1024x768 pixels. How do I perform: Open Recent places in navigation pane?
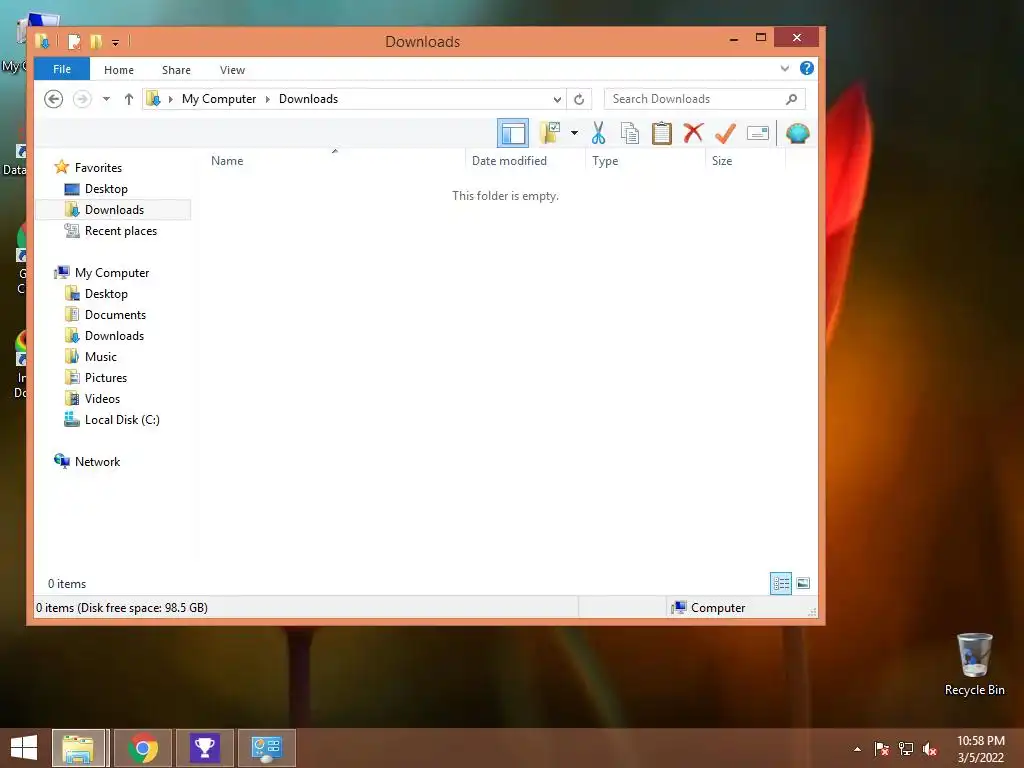(x=120, y=231)
